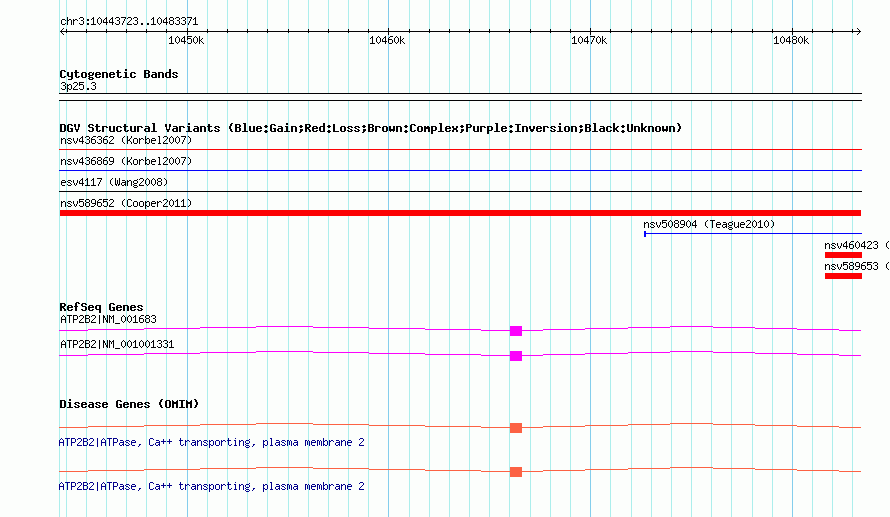
Task: Select variant nsv589652 (Cooper2011) label
Action: click(126, 203)
